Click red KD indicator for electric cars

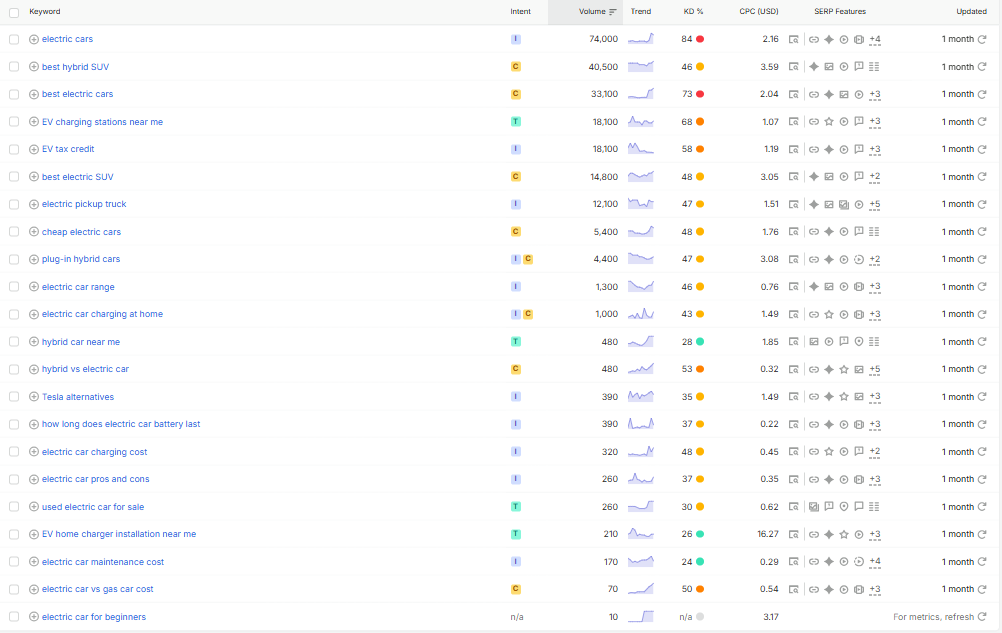(700, 39)
